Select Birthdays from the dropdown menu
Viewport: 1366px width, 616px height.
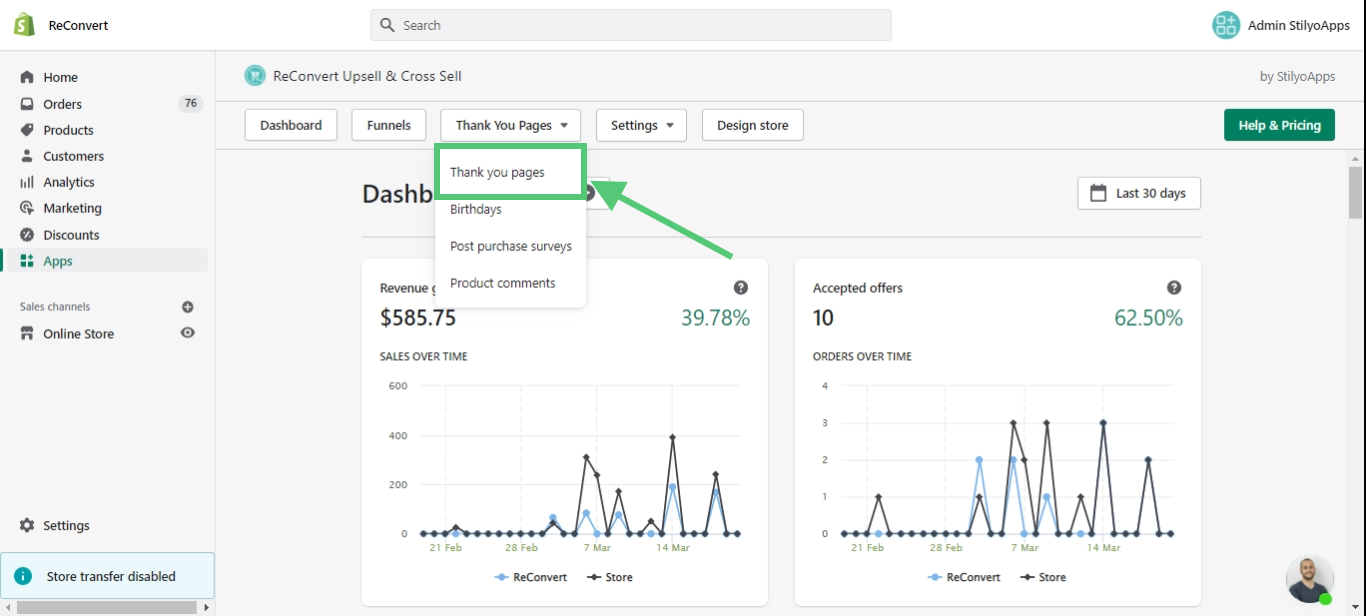tap(476, 209)
